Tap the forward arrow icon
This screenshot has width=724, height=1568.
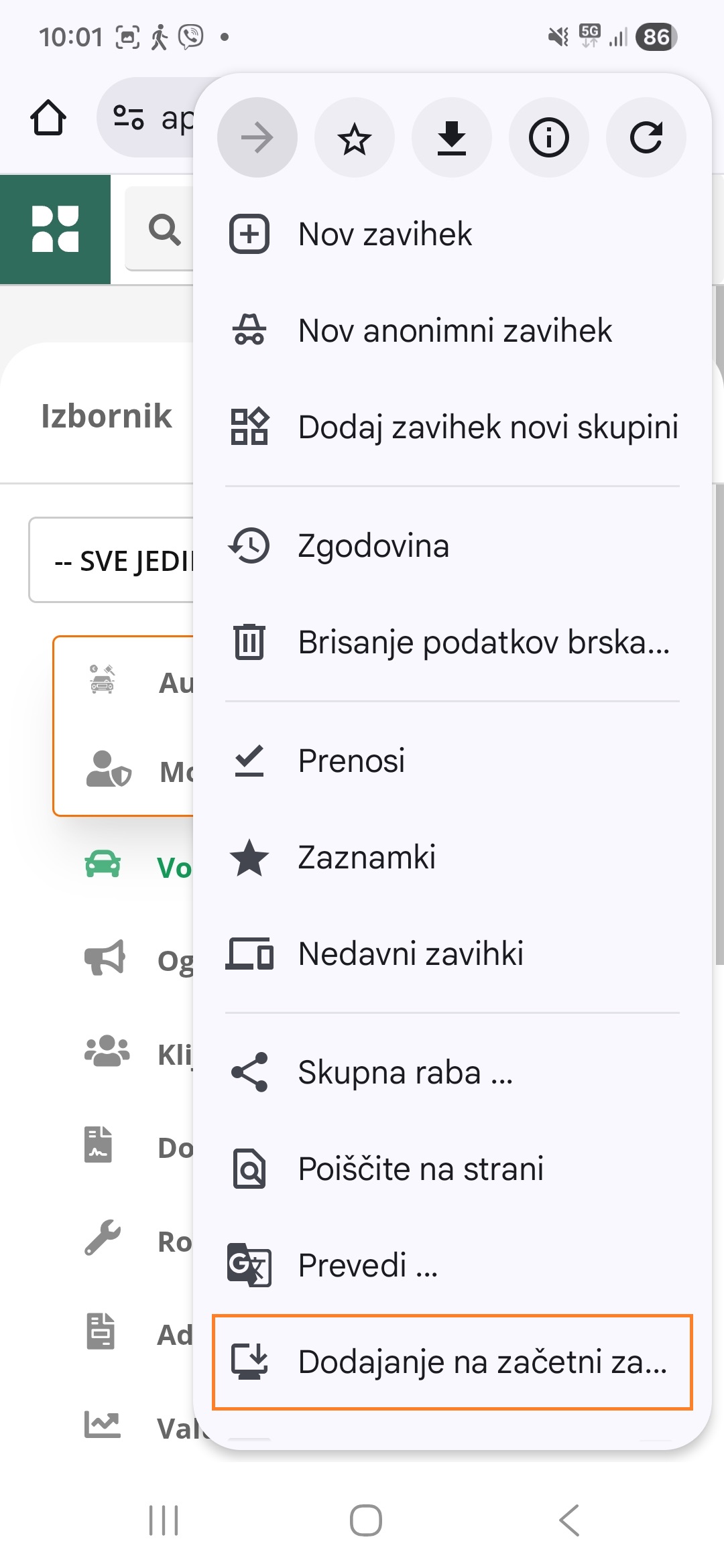(257, 138)
